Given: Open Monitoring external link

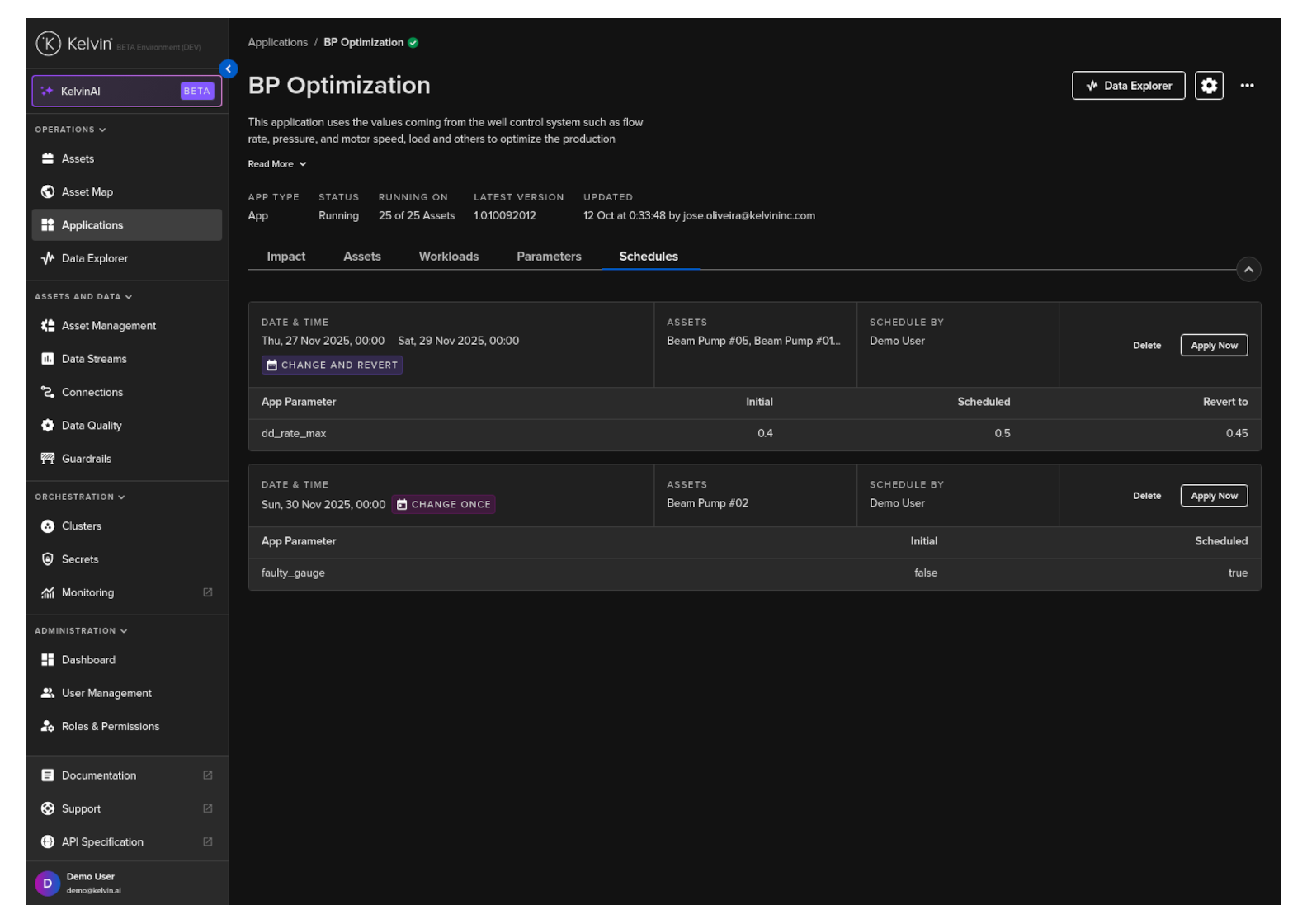Looking at the screenshot, I should [88, 592].
